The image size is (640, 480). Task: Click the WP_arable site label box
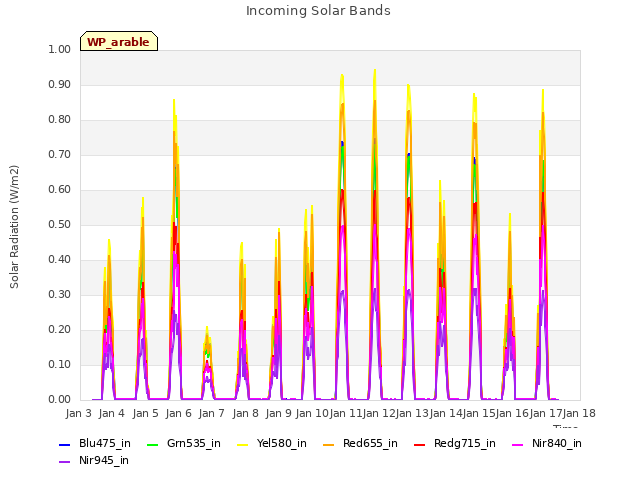tap(119, 41)
